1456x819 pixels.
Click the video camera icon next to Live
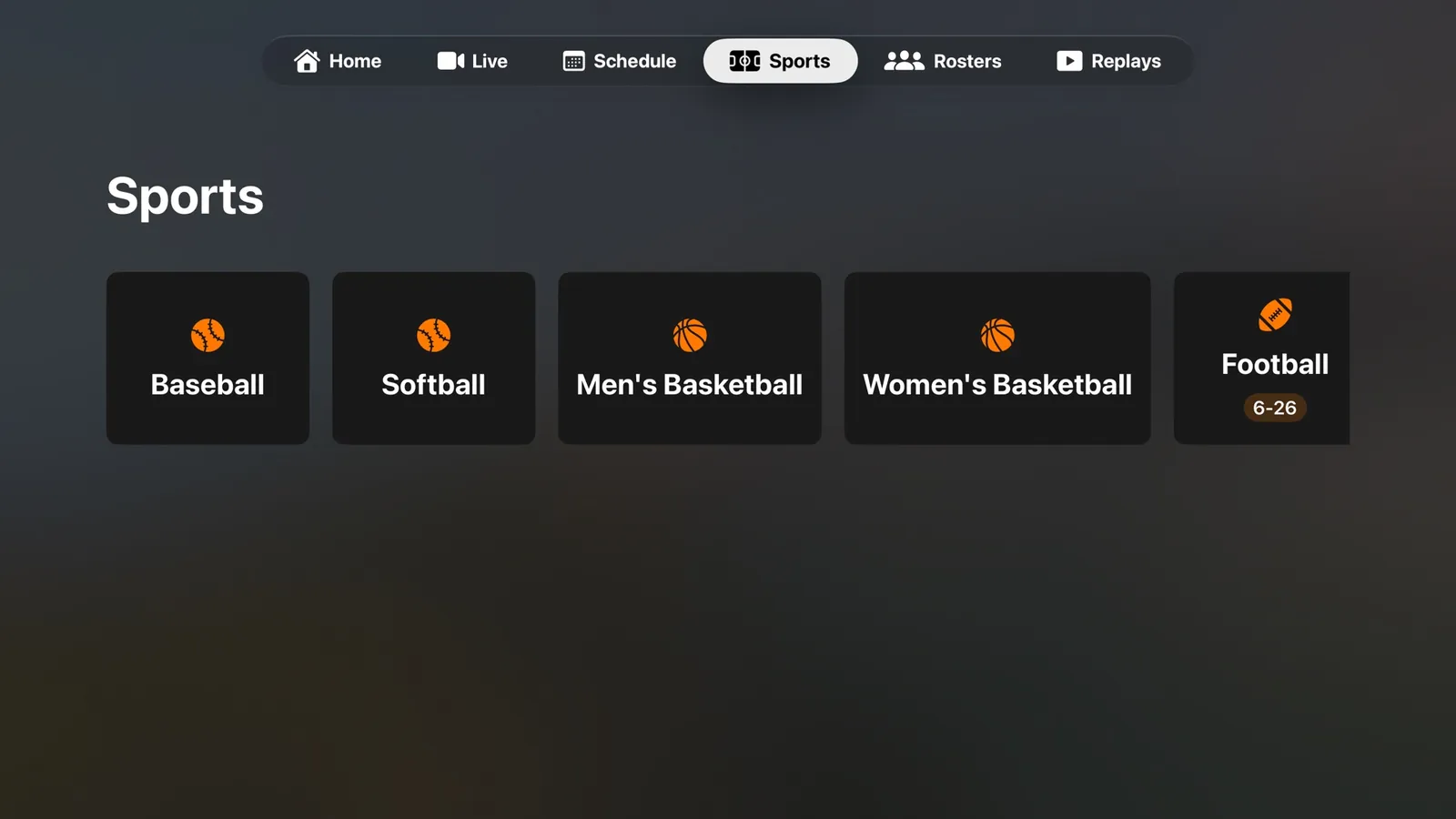coord(450,61)
